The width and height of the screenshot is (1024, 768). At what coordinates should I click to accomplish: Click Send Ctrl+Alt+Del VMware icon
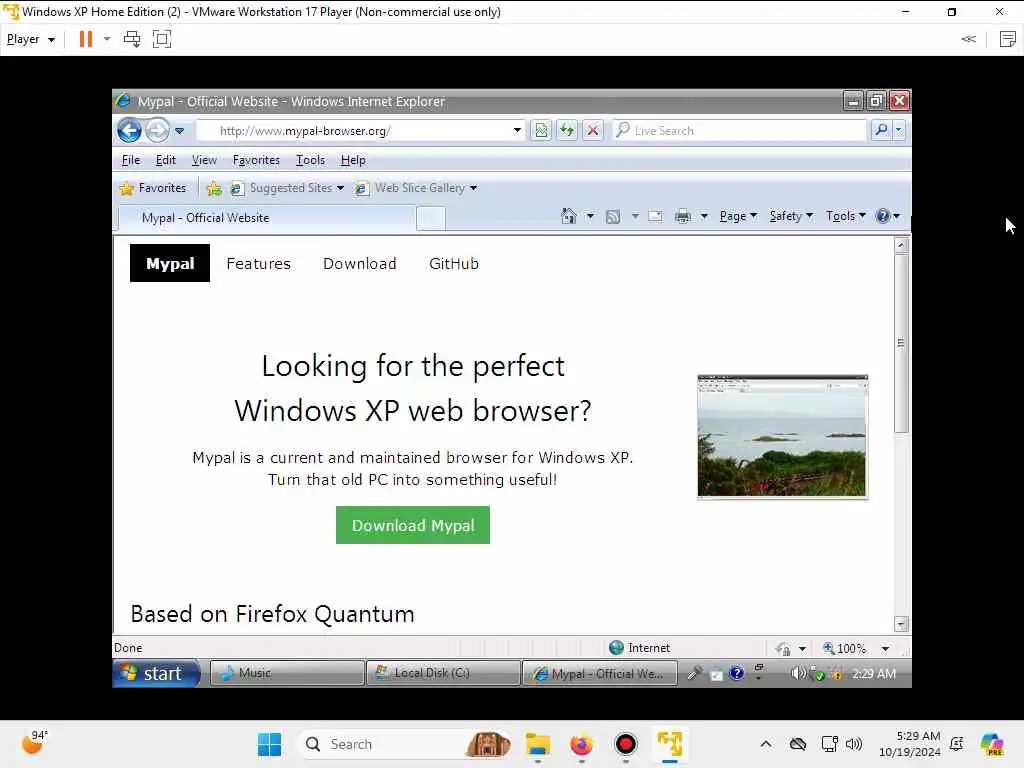click(132, 39)
